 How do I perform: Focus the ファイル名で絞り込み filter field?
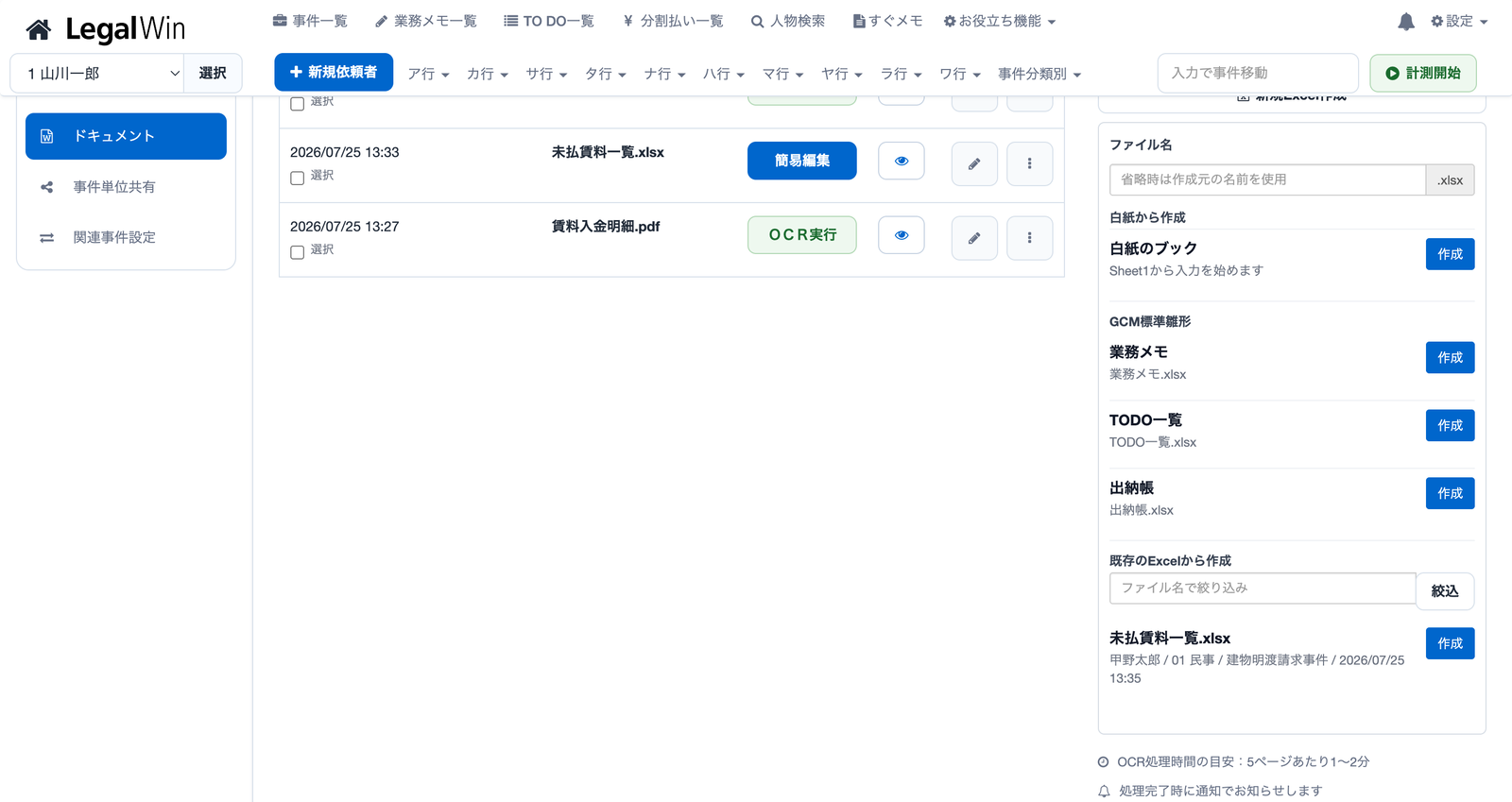[1263, 589]
